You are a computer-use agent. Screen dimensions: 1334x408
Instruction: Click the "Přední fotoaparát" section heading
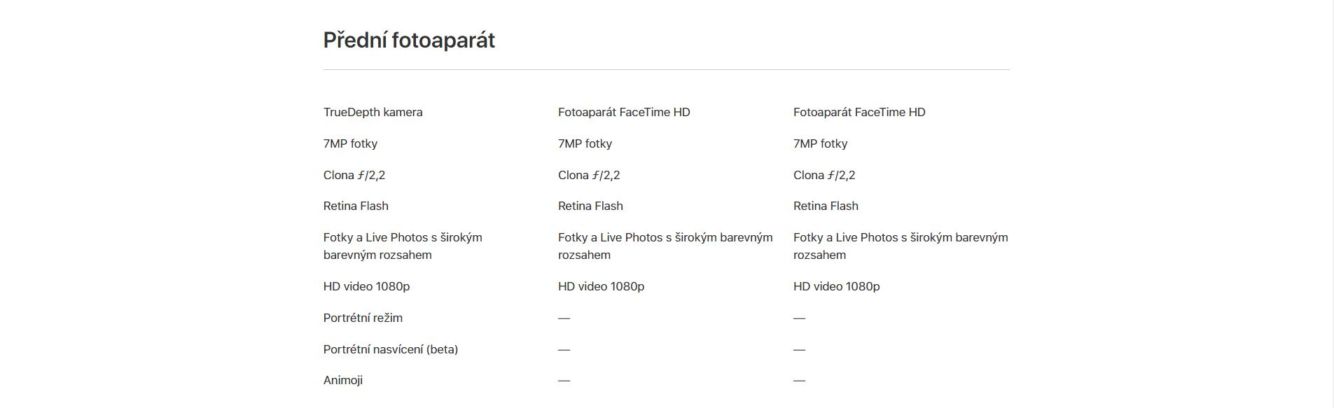pyautogui.click(x=409, y=40)
